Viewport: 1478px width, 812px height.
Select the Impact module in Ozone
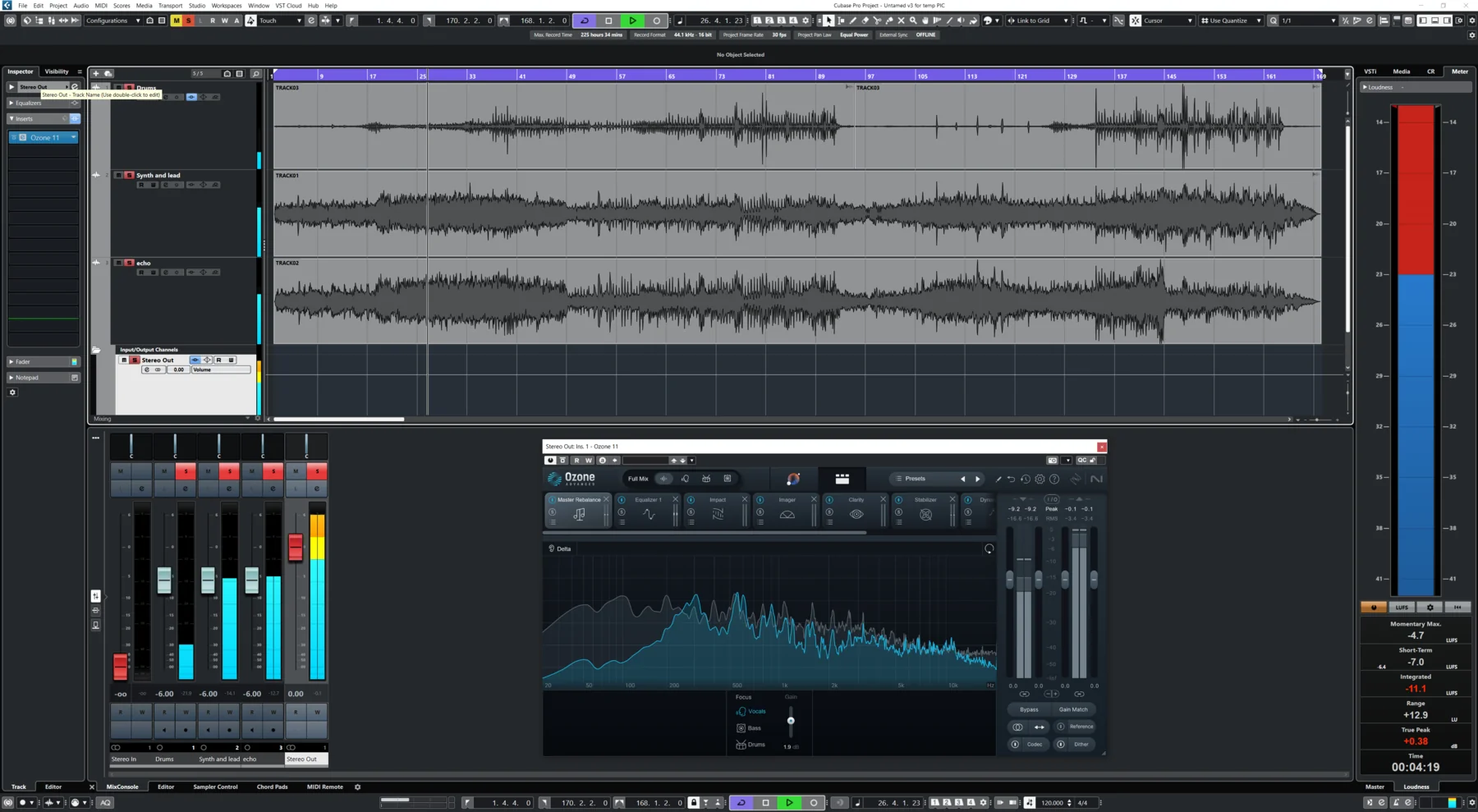[x=718, y=510]
